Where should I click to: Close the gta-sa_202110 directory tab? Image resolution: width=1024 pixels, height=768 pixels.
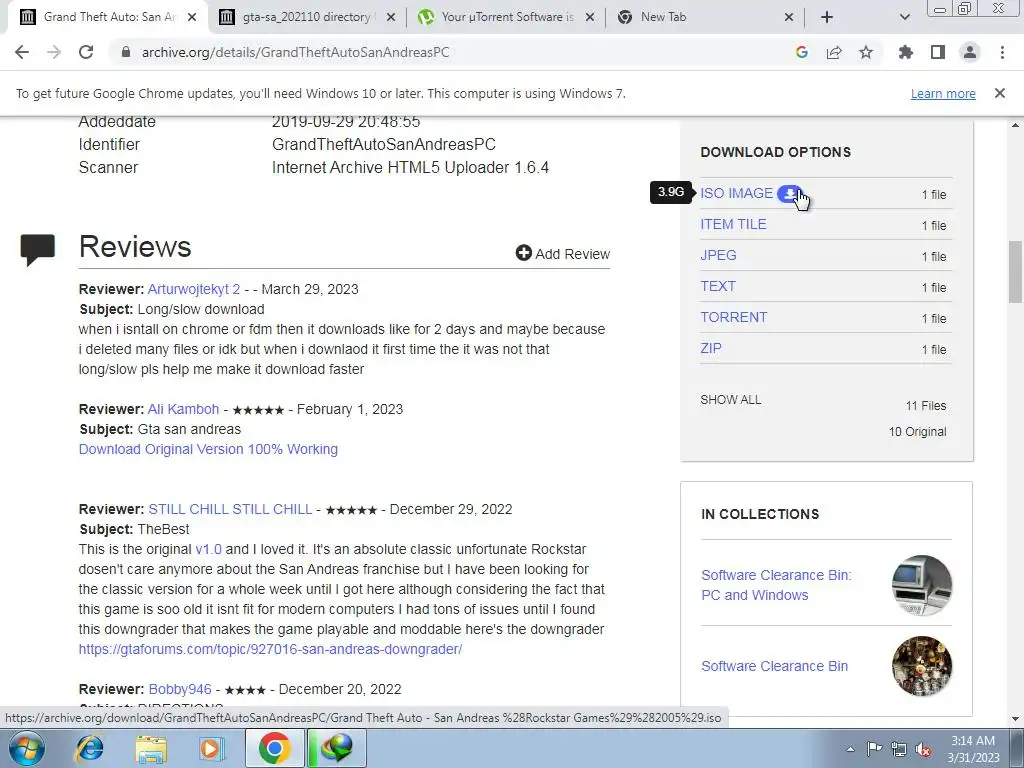pos(391,17)
